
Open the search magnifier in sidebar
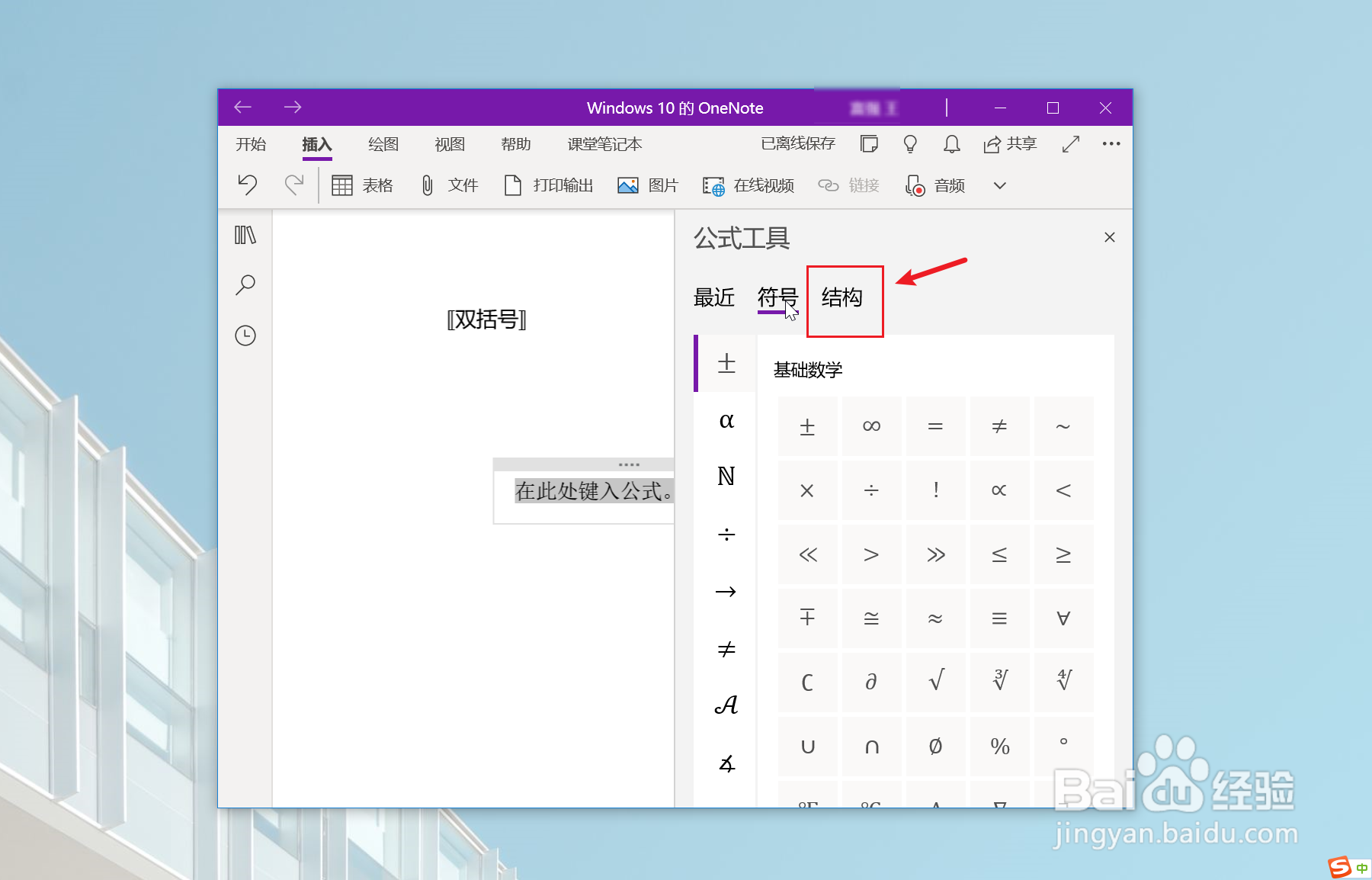pyautogui.click(x=245, y=285)
